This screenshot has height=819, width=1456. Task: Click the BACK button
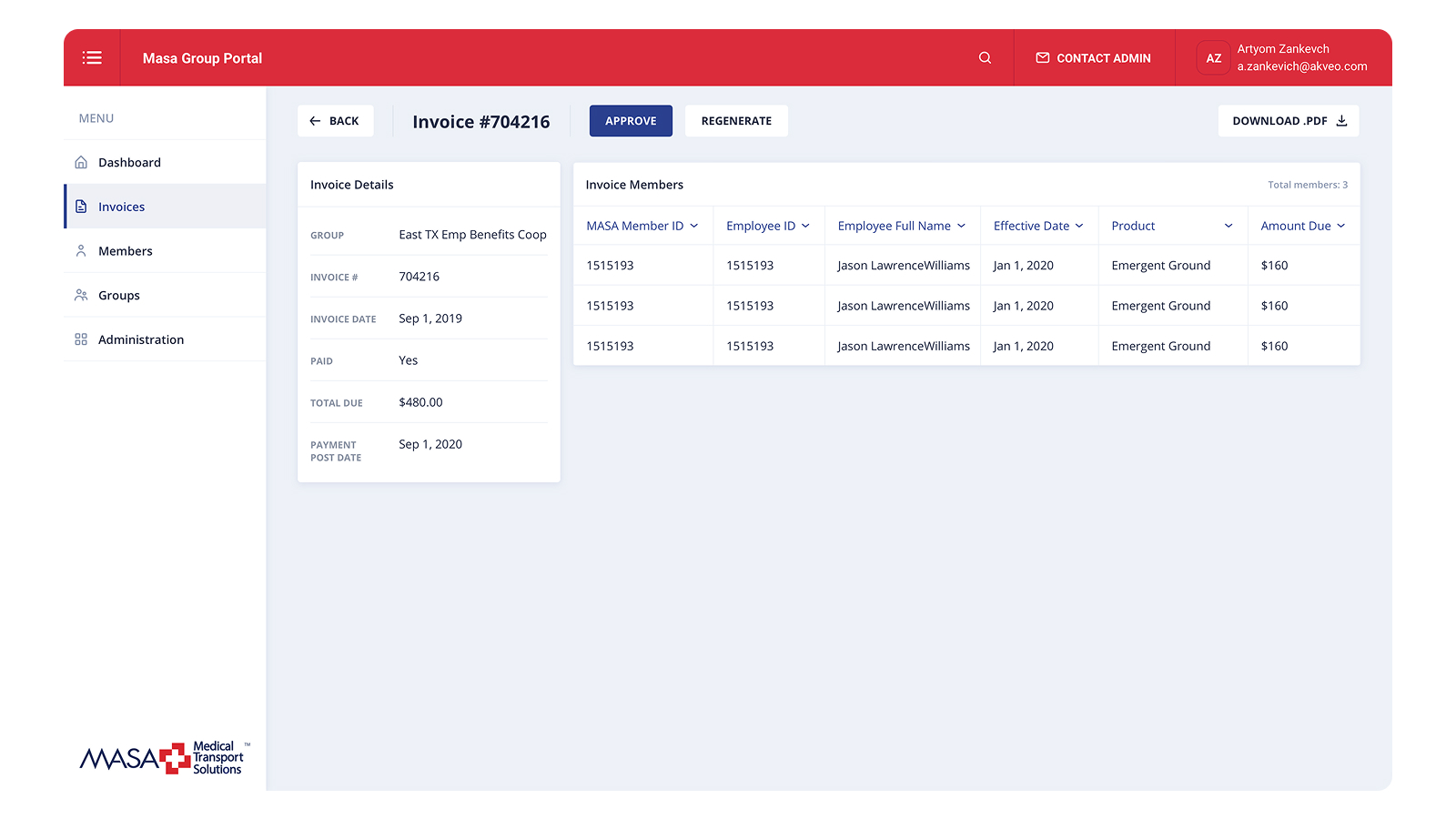[335, 121]
